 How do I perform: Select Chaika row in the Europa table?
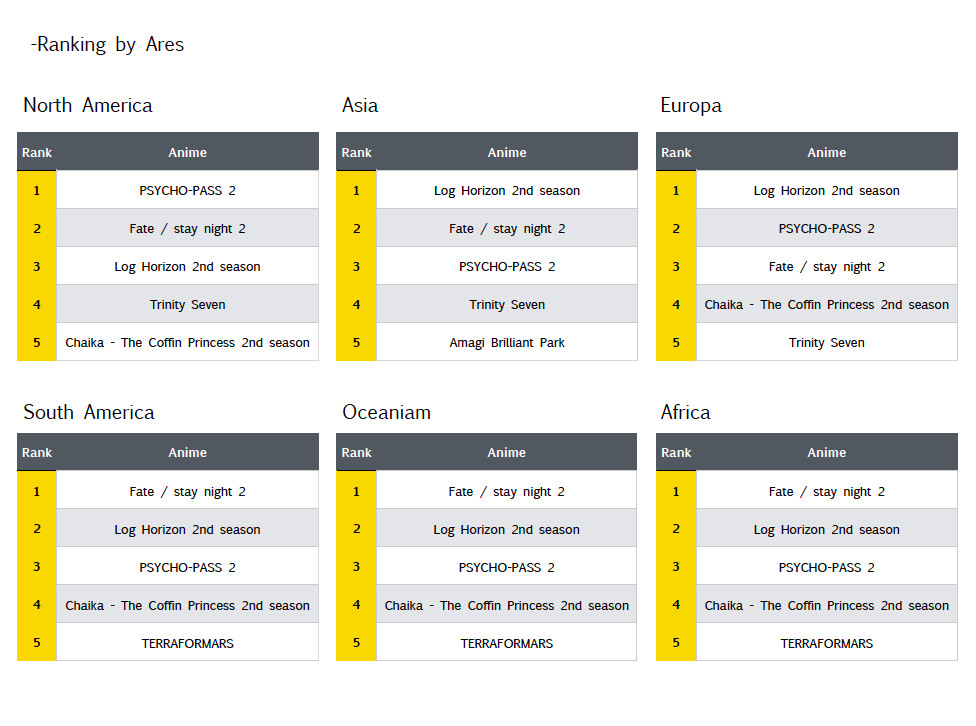pyautogui.click(x=826, y=304)
